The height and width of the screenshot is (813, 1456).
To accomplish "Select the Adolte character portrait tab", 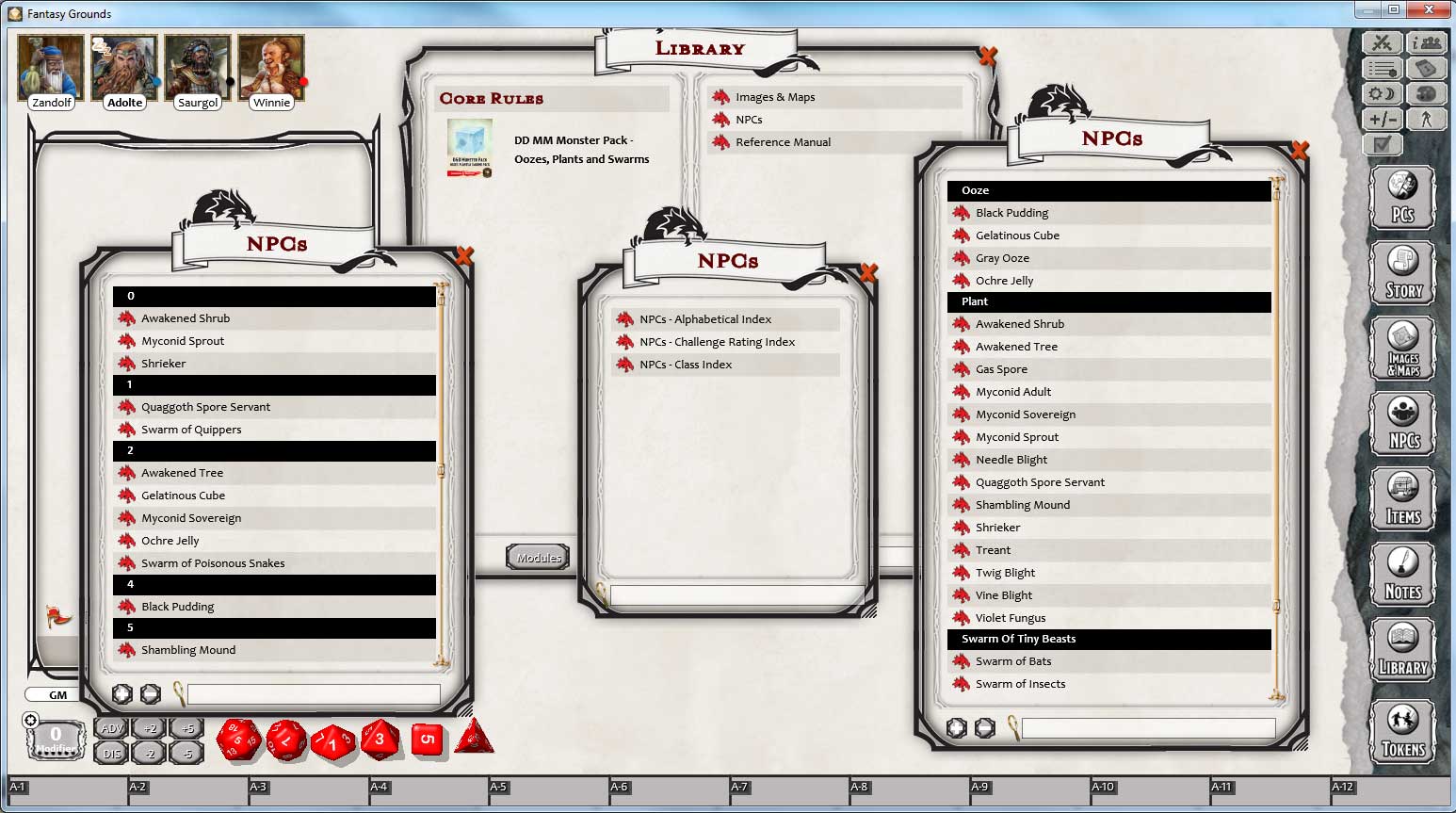I will [x=123, y=66].
